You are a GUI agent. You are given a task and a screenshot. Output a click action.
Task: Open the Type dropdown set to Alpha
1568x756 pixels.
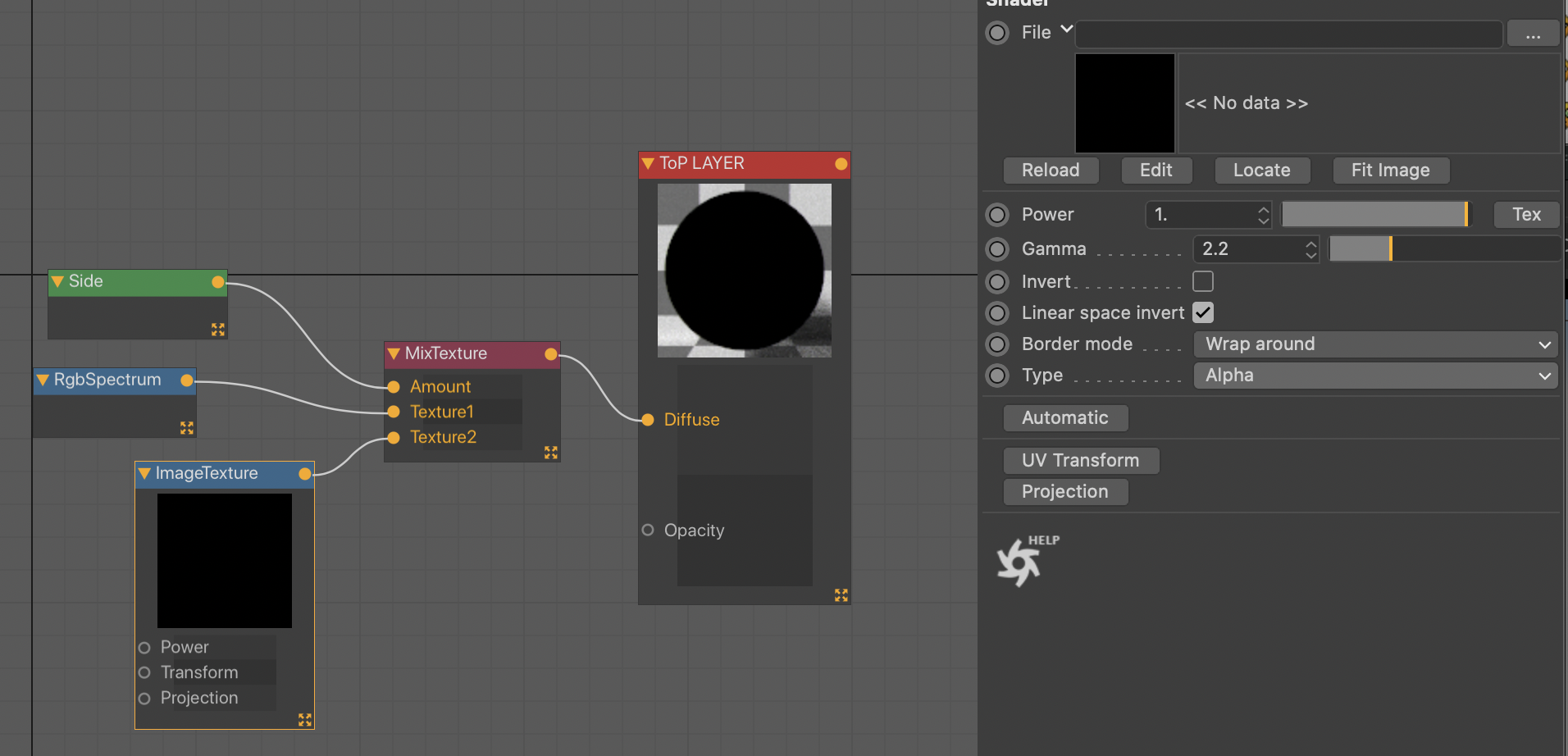tap(1376, 376)
